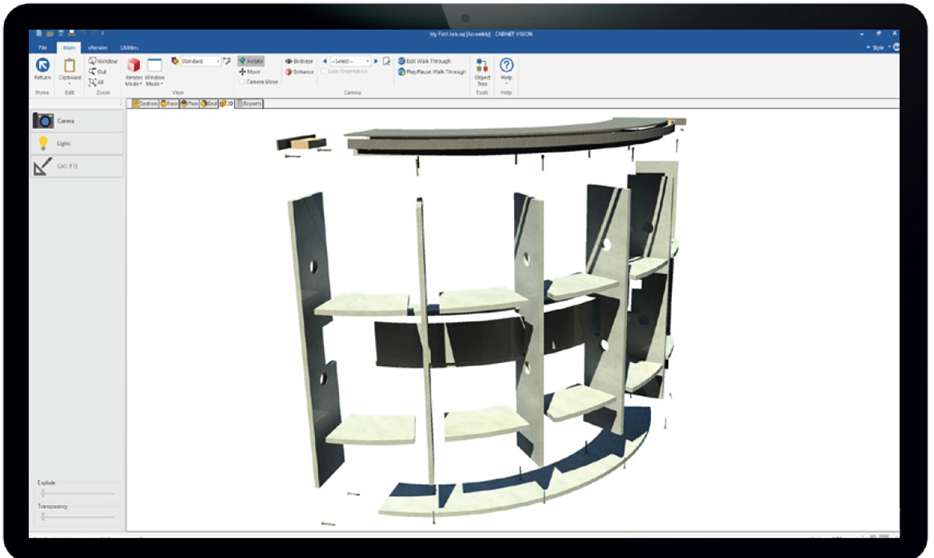The height and width of the screenshot is (558, 934).
Task: Enable the Camera Move checkbox
Action: (x=243, y=82)
